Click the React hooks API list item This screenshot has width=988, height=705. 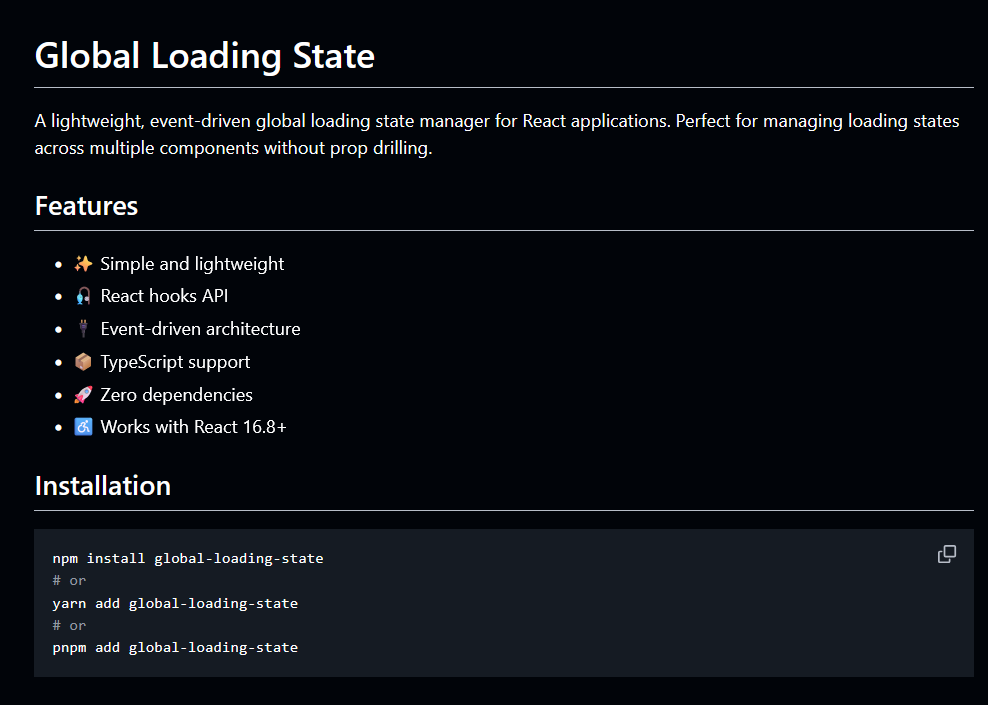click(x=163, y=295)
